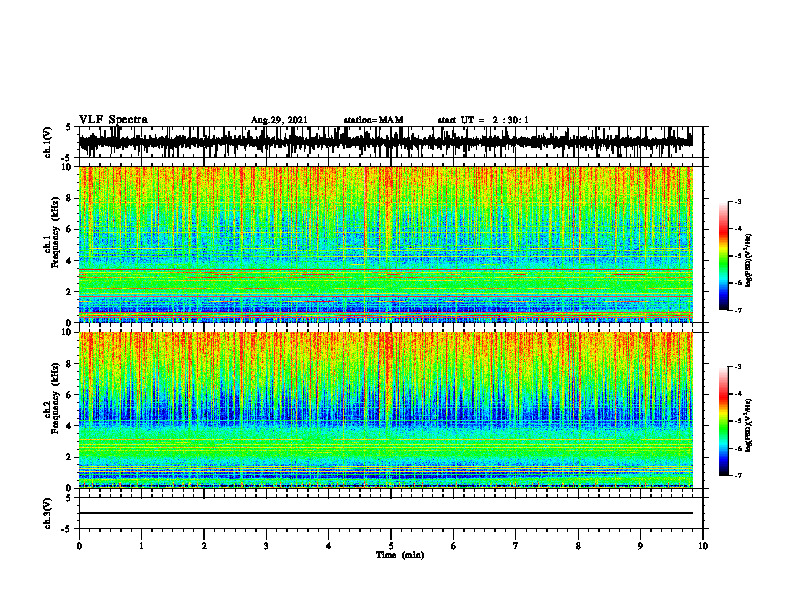The height and width of the screenshot is (612, 792).
Task: Select the ch.1 colorbar log(PSD) label
Action: (749, 261)
